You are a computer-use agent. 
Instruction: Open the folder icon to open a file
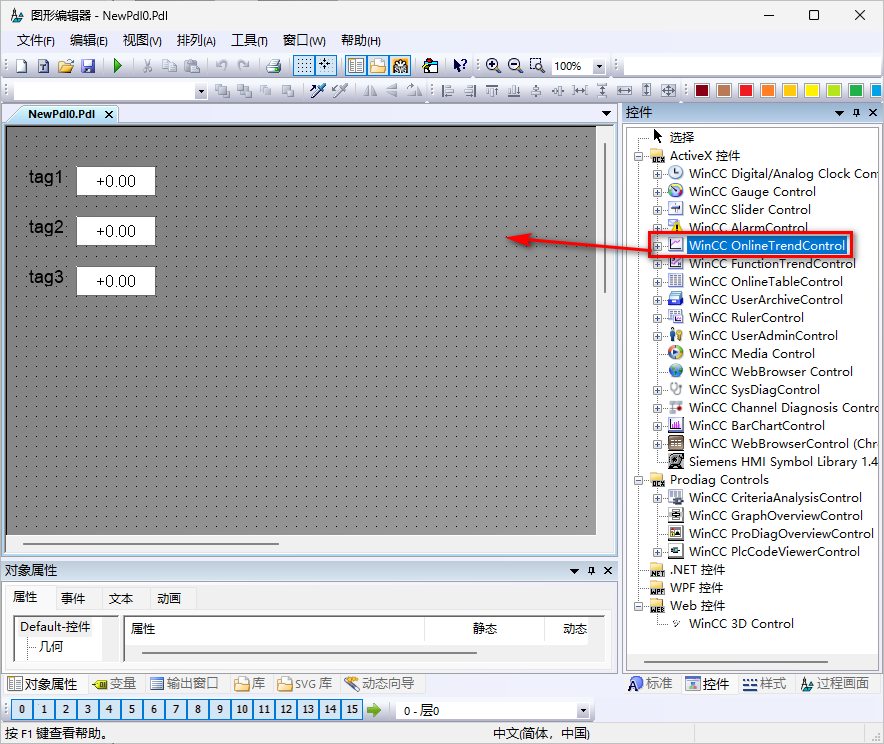coord(66,66)
